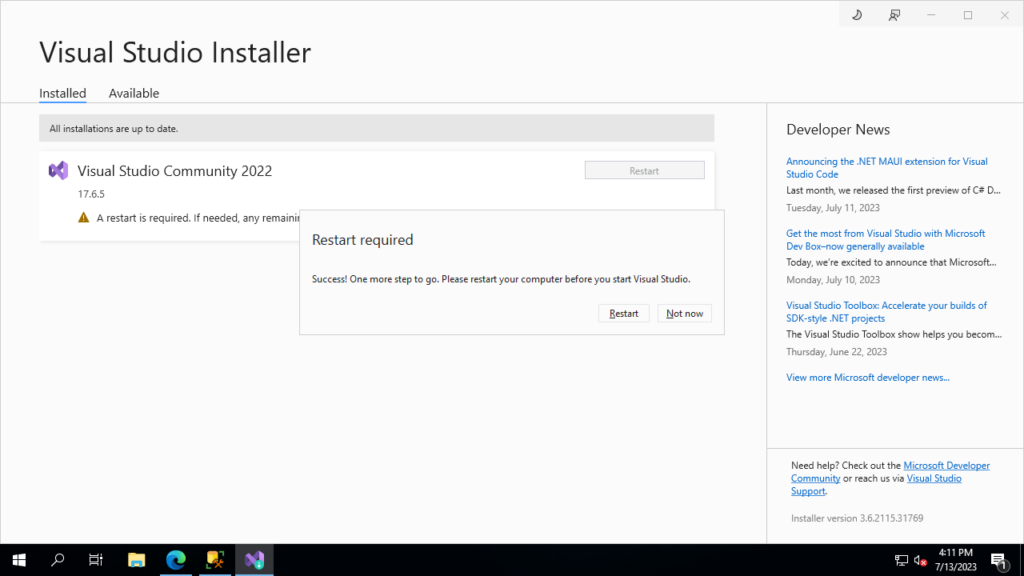This screenshot has width=1024, height=576.
Task: Click 'Restart required' dialog heading
Action: [x=362, y=240]
